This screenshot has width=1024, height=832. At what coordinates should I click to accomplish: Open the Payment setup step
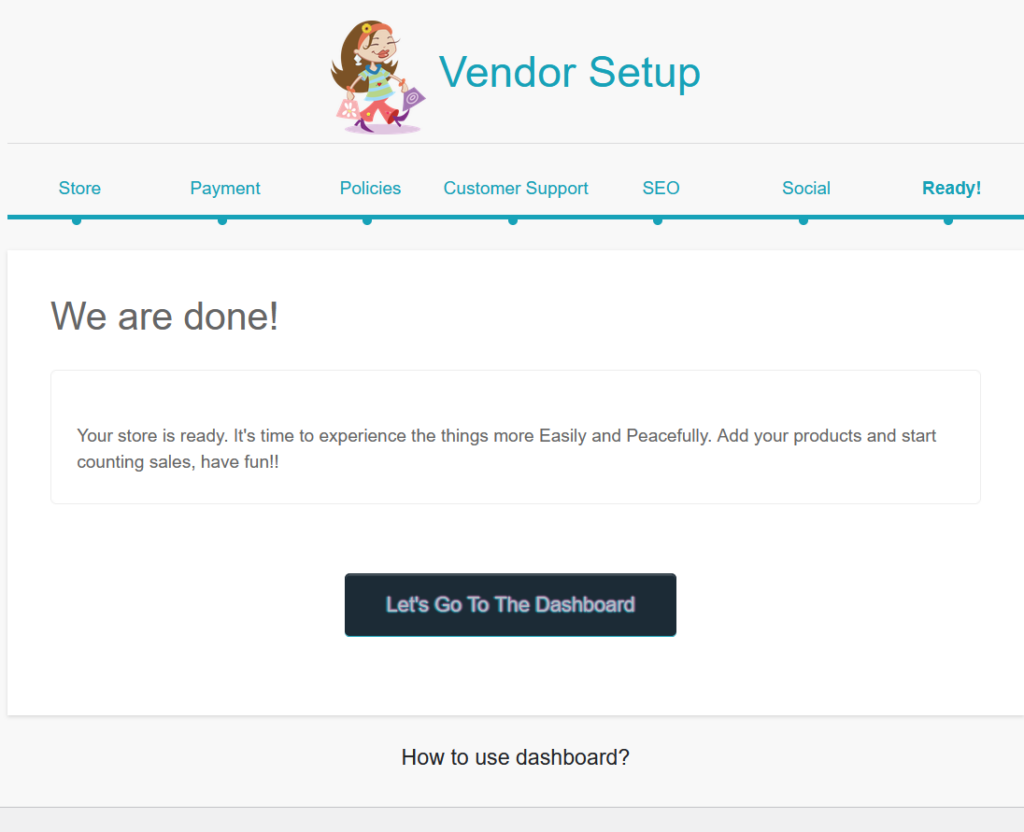click(x=225, y=188)
